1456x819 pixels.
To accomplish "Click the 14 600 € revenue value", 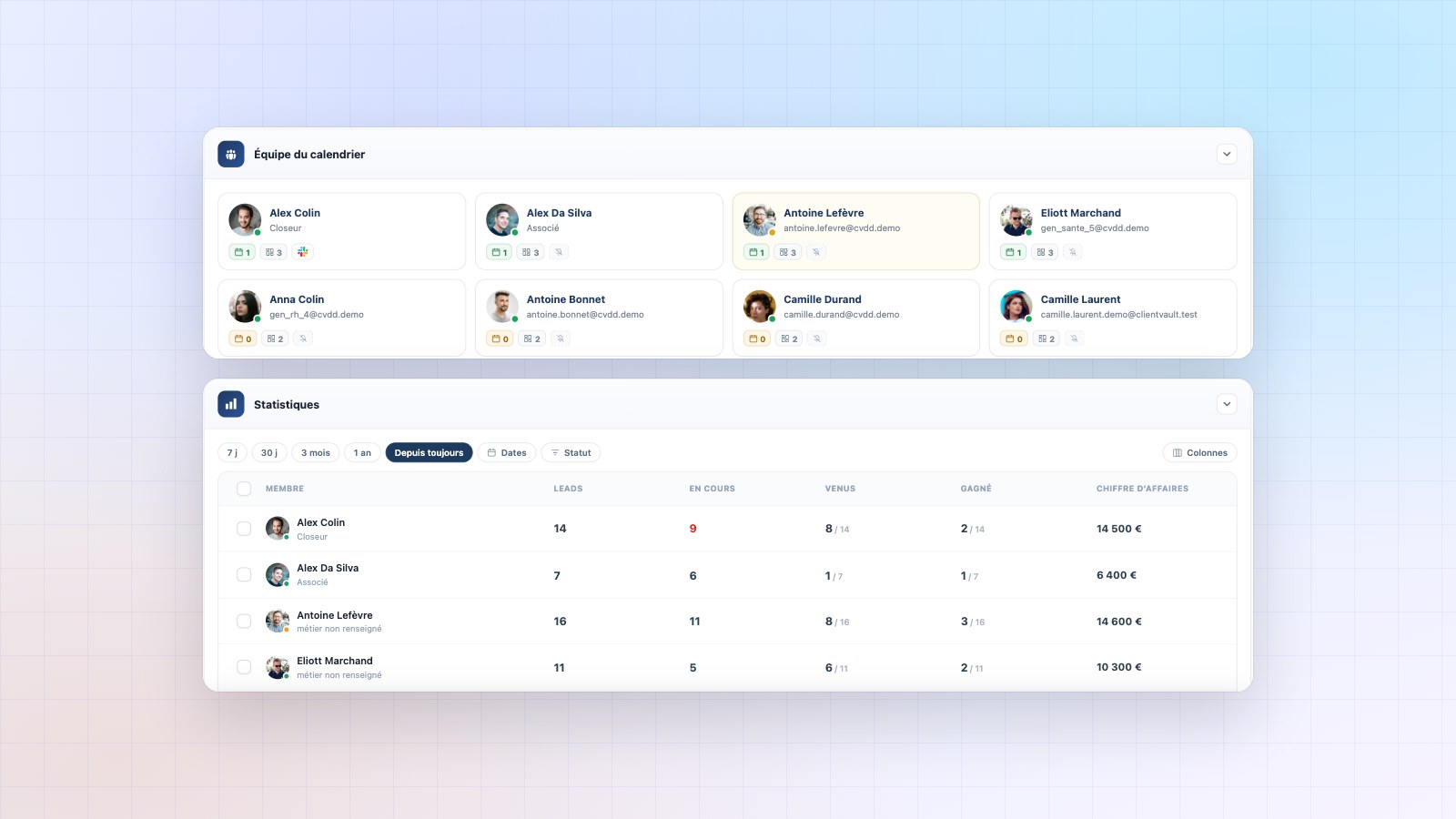I will pos(1118,622).
